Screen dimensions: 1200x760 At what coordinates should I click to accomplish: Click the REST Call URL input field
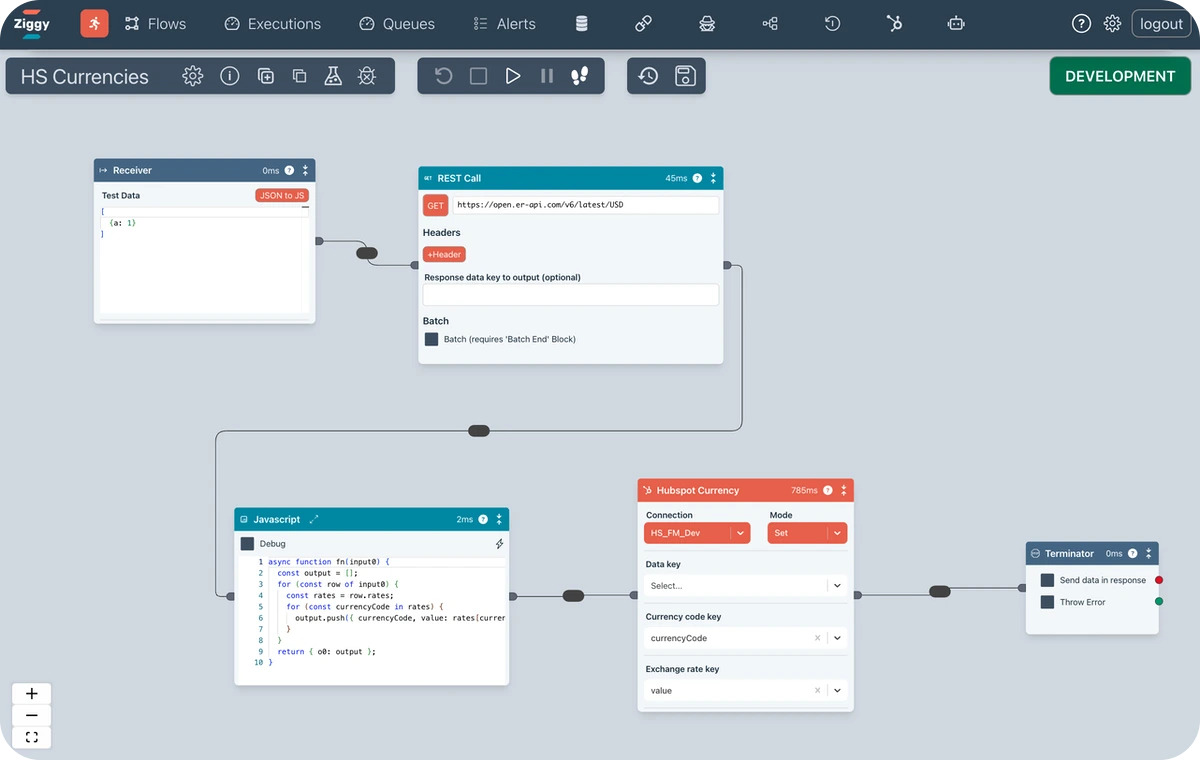(x=585, y=205)
